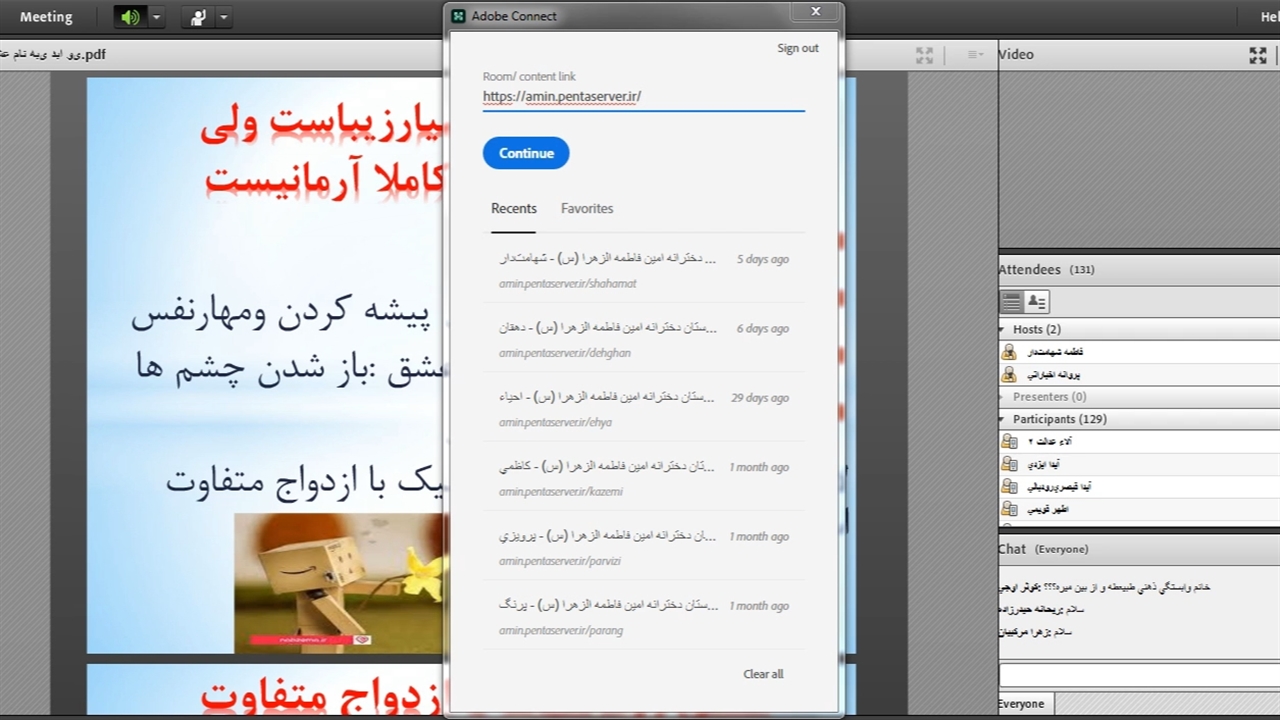Open the raise hand status dropdown arrow
Screen dimensions: 1280x720
[x=224, y=17]
